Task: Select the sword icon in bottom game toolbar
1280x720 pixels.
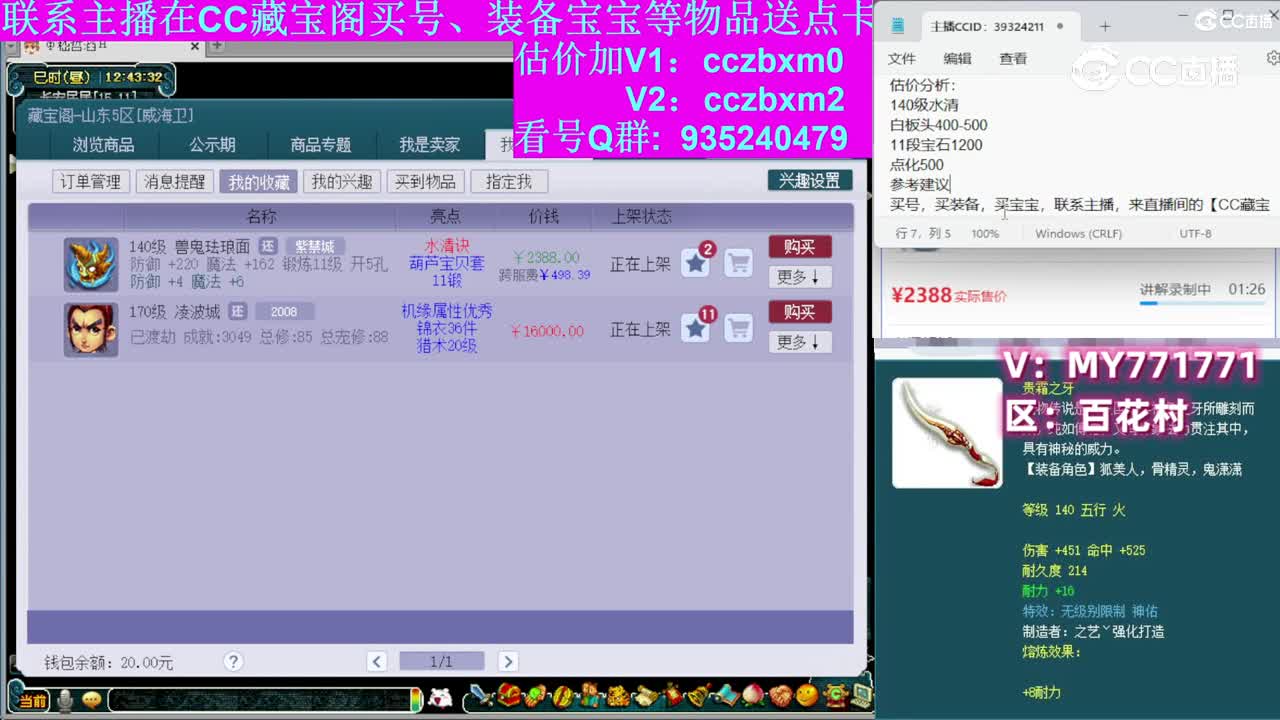Action: (x=482, y=694)
